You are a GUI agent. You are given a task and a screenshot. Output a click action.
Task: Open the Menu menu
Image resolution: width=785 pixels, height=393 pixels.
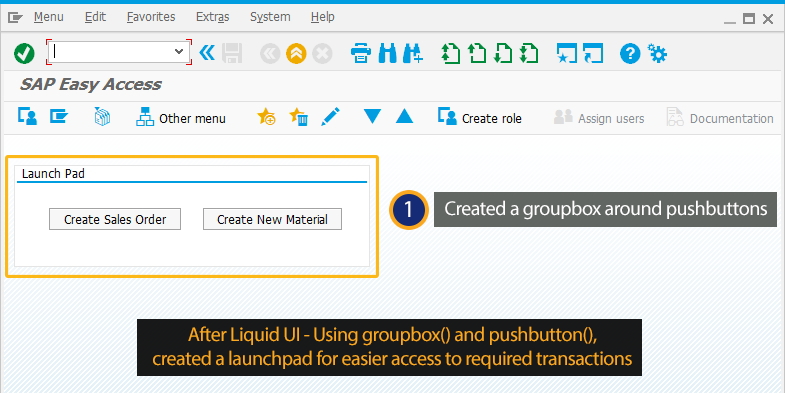tap(49, 17)
